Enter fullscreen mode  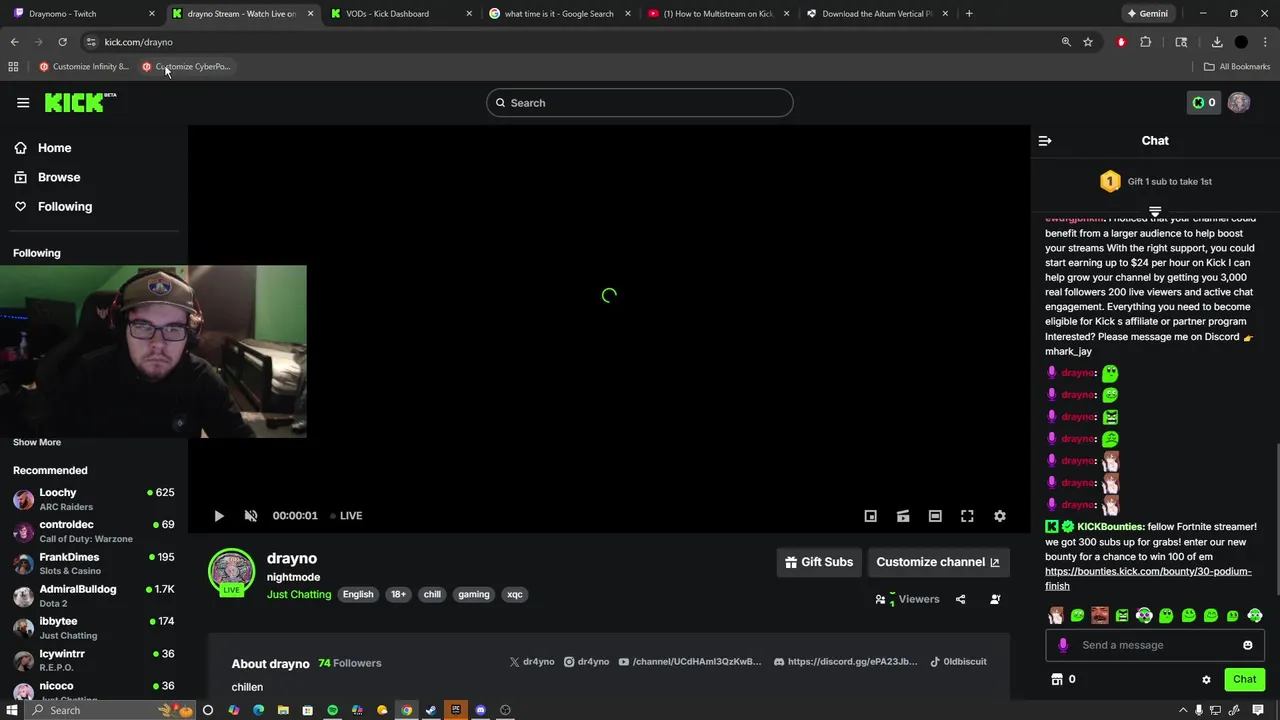(x=967, y=516)
